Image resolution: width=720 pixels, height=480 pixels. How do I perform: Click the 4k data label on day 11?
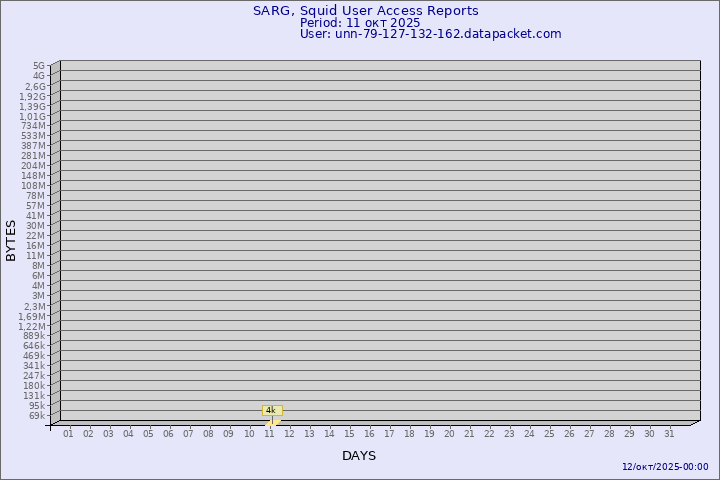271,410
